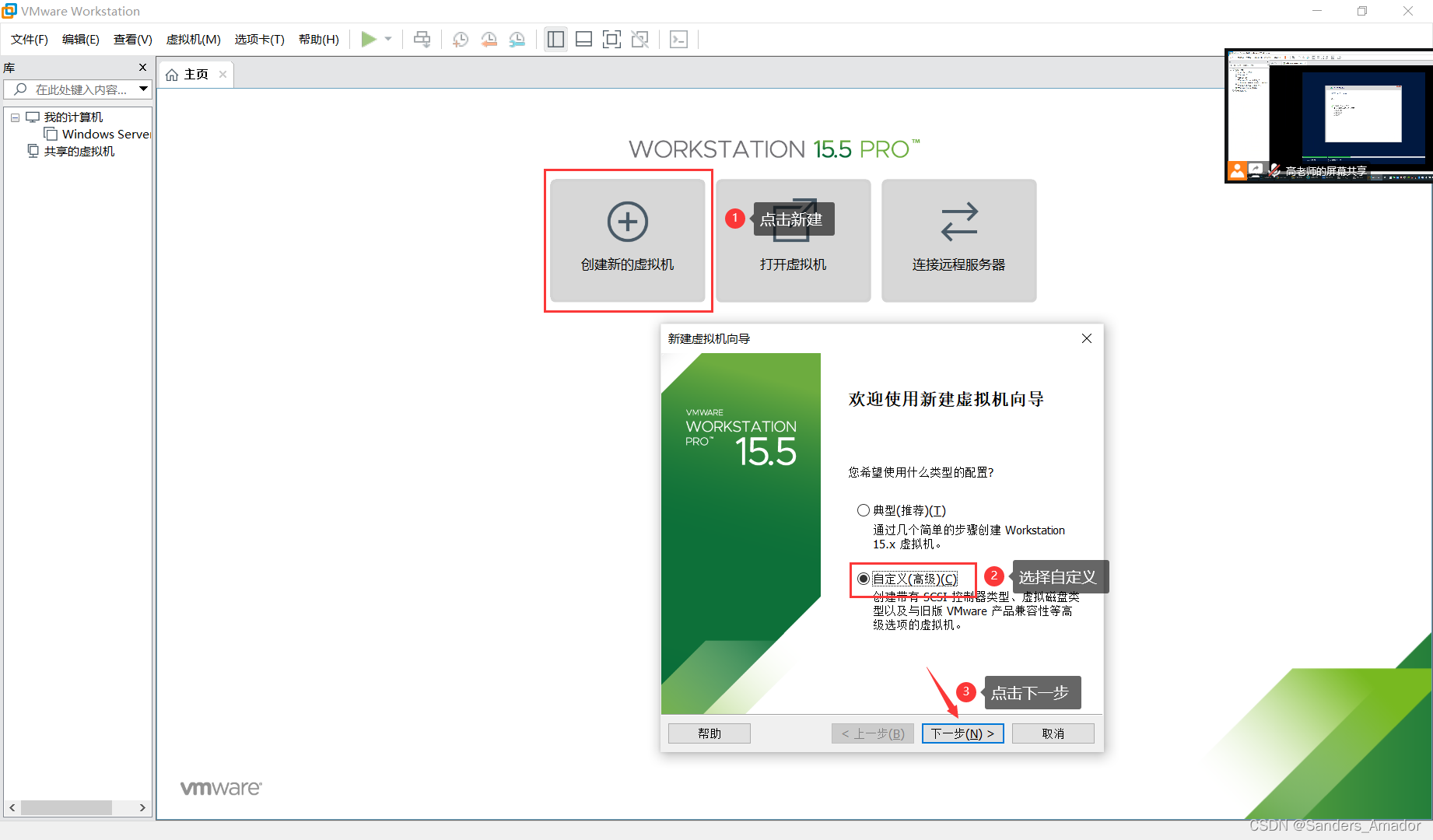The height and width of the screenshot is (840, 1433).
Task: Open the library search dropdown arrow
Action: point(143,89)
